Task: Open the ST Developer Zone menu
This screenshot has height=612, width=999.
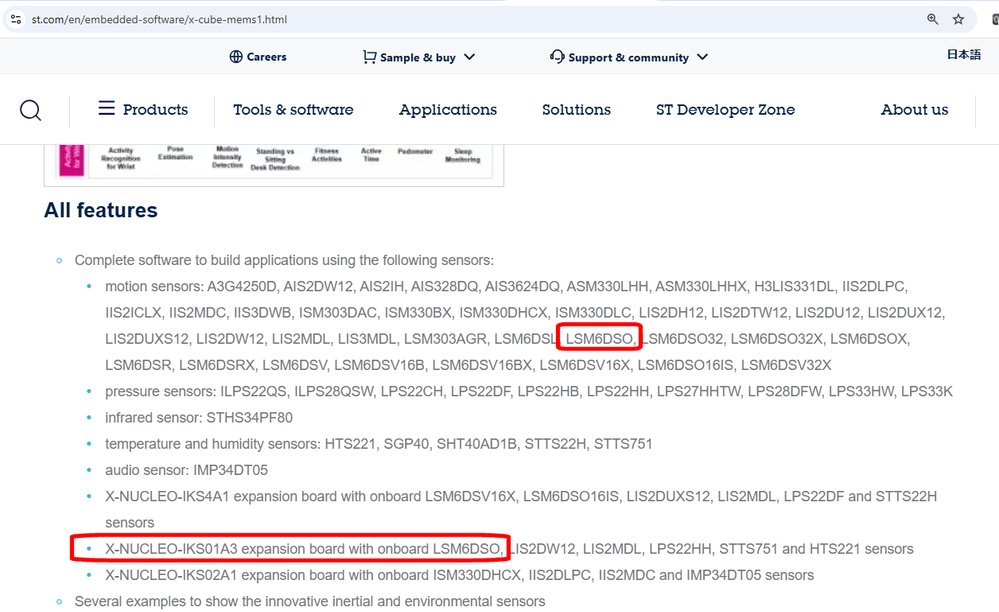Action: click(726, 110)
